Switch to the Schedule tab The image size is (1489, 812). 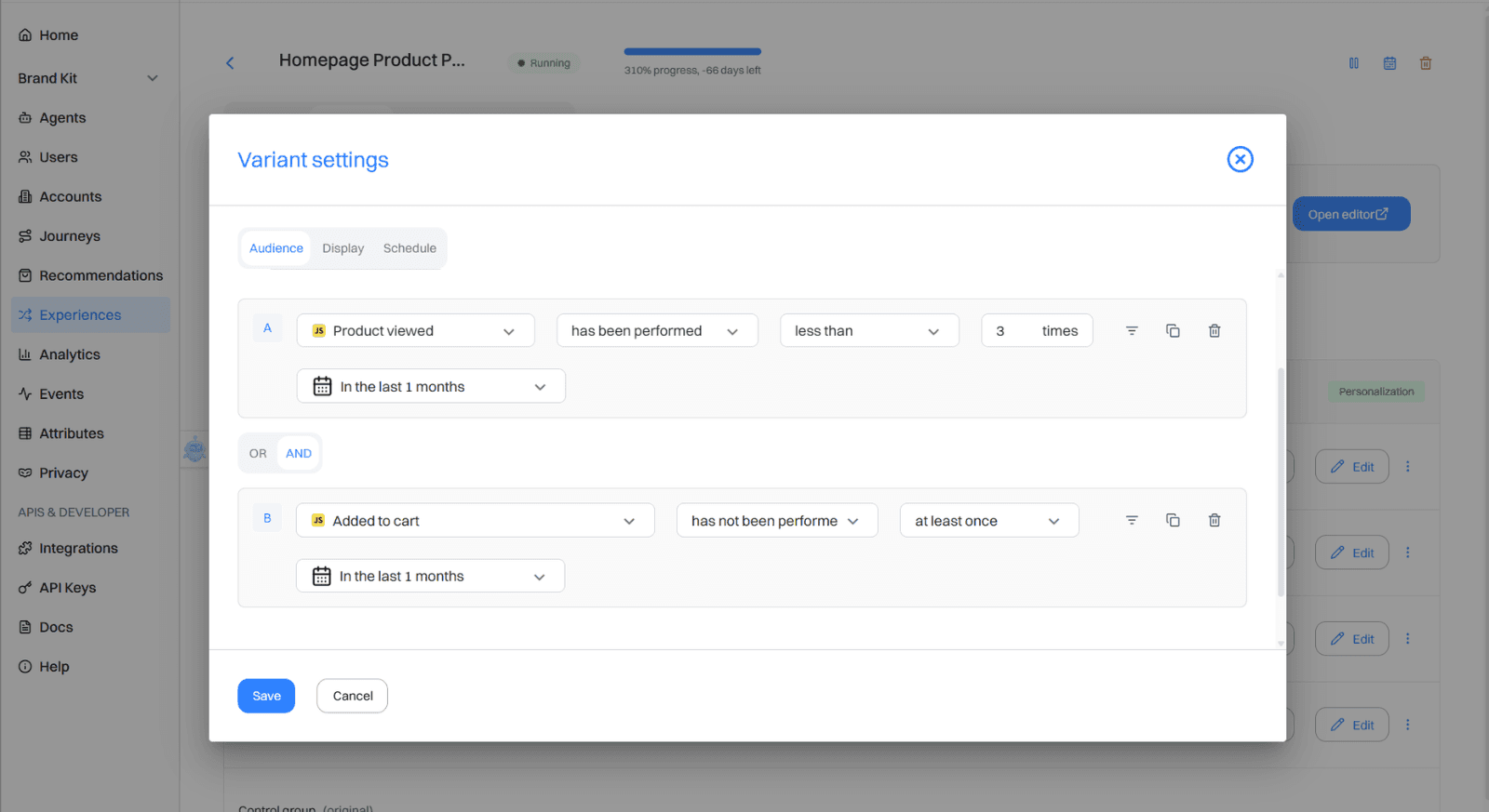tap(409, 248)
